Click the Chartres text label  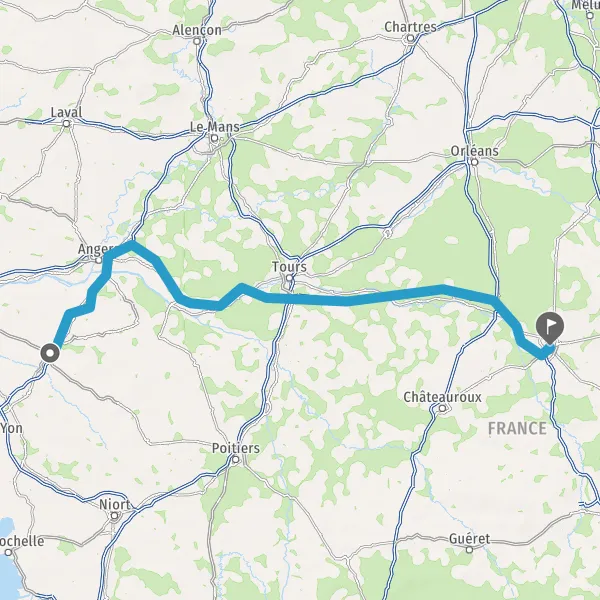click(410, 27)
